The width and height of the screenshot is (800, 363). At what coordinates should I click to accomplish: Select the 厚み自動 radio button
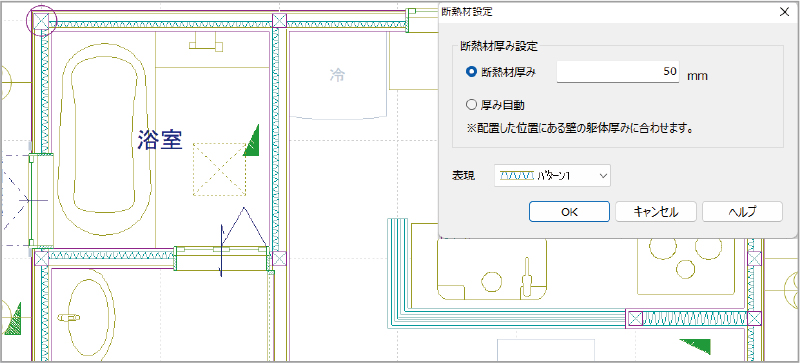471,105
